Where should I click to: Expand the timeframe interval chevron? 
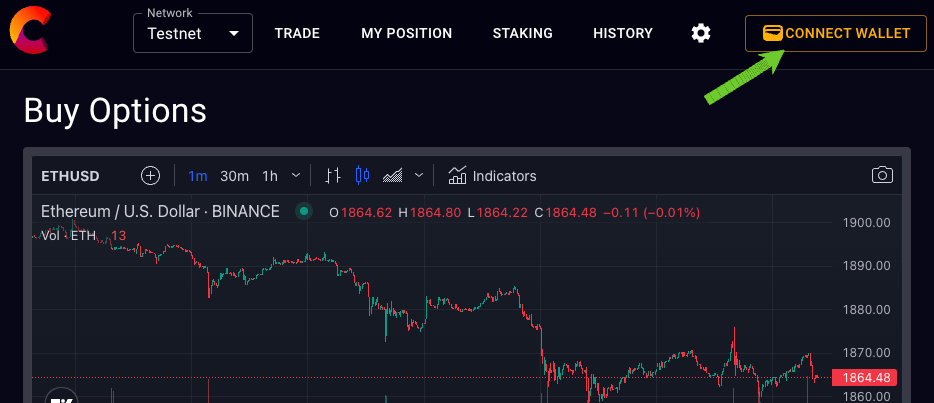[296, 176]
